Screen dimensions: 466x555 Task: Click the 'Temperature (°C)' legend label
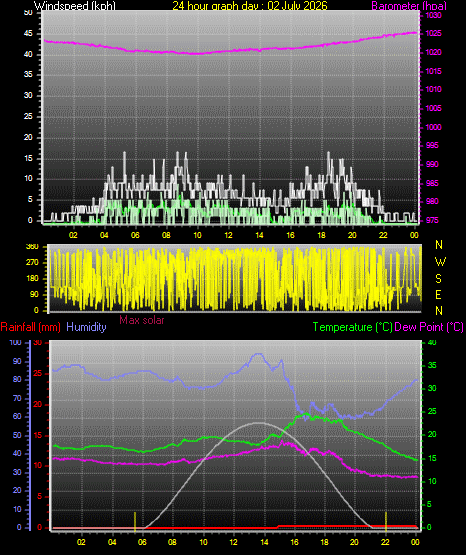[x=352, y=327]
